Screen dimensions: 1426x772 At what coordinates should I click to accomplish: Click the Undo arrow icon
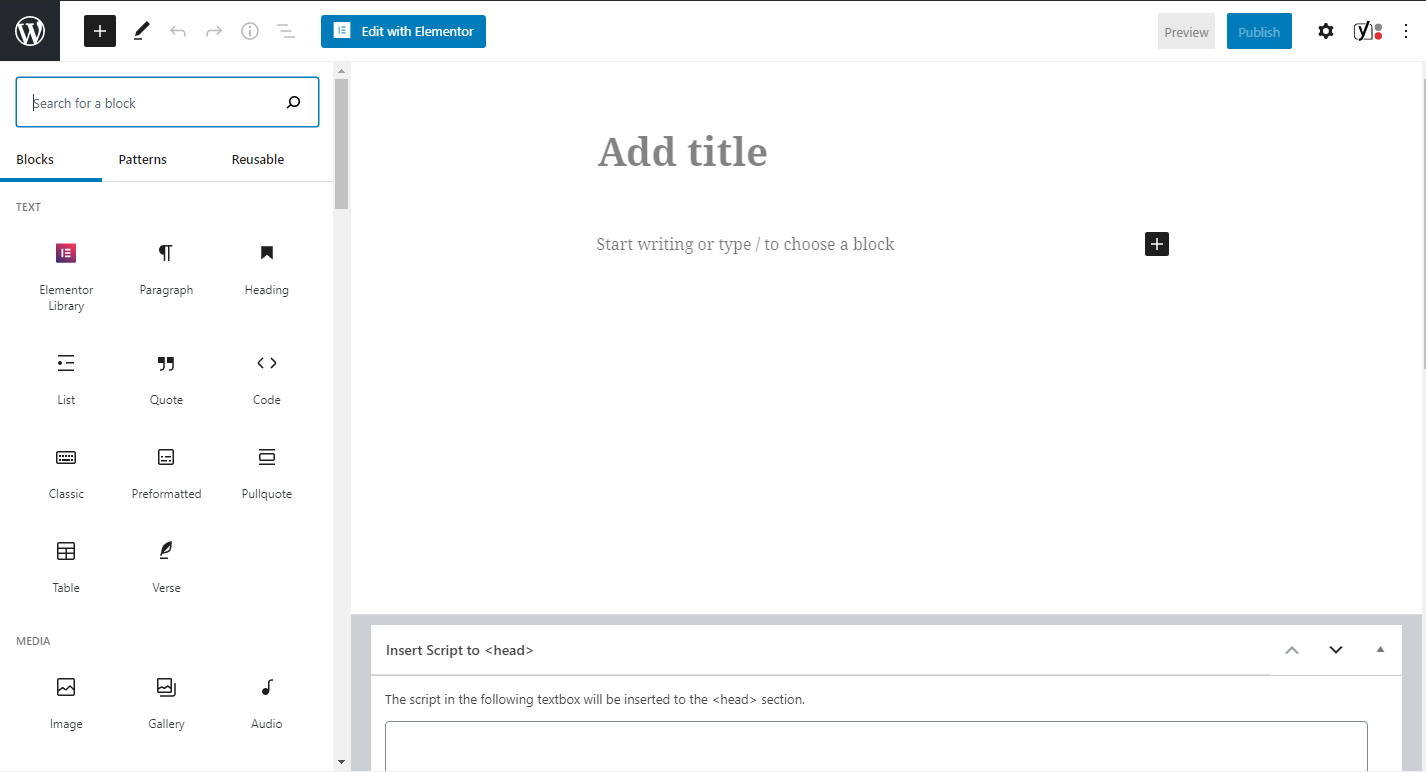click(178, 31)
